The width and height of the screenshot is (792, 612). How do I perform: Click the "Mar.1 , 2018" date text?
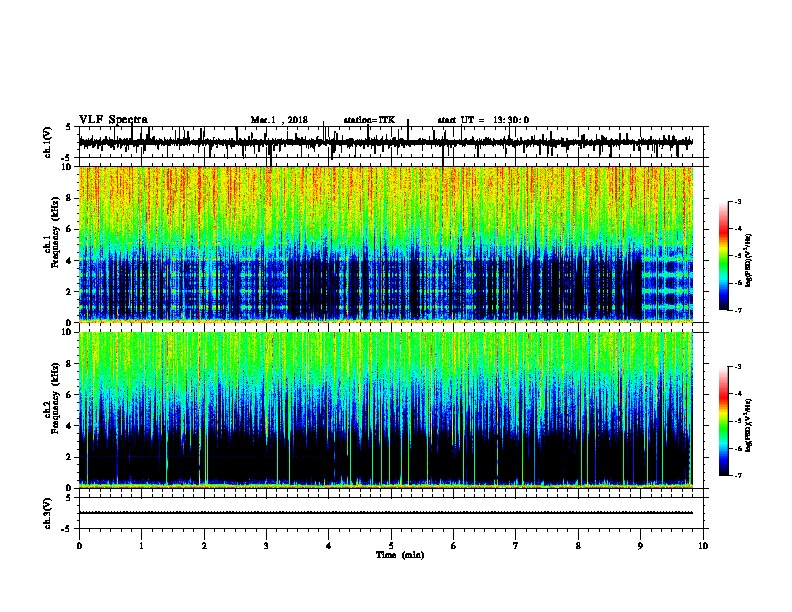(279, 120)
